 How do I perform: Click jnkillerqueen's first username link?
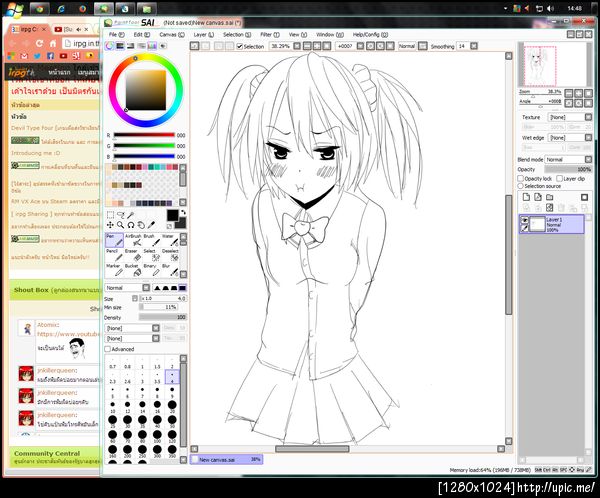[x=57, y=370]
